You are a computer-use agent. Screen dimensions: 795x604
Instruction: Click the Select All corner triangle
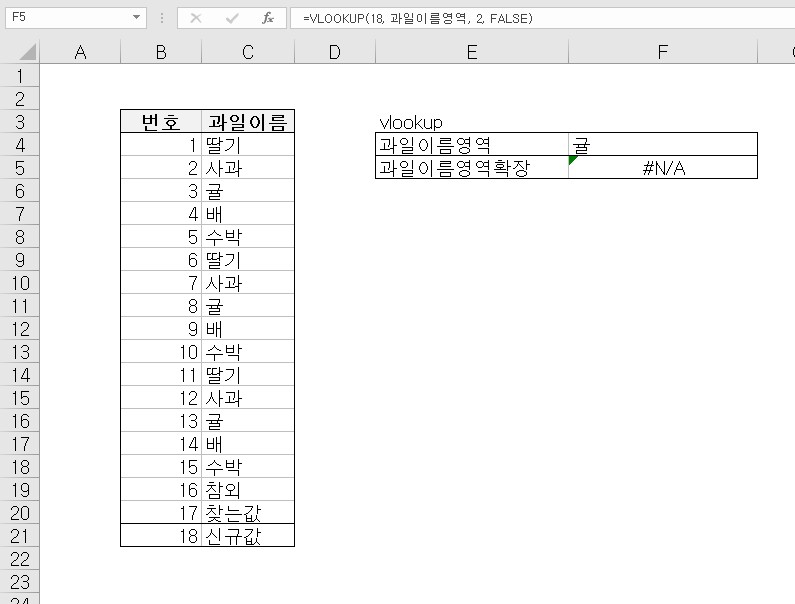click(x=27, y=52)
